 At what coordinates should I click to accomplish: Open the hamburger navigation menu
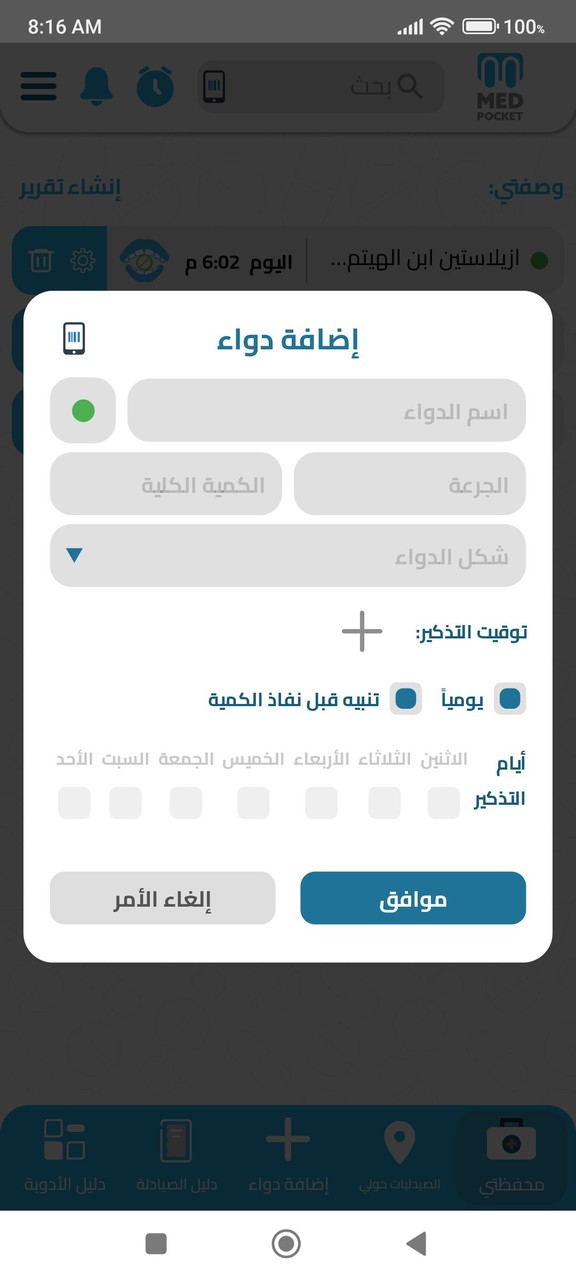click(x=38, y=86)
